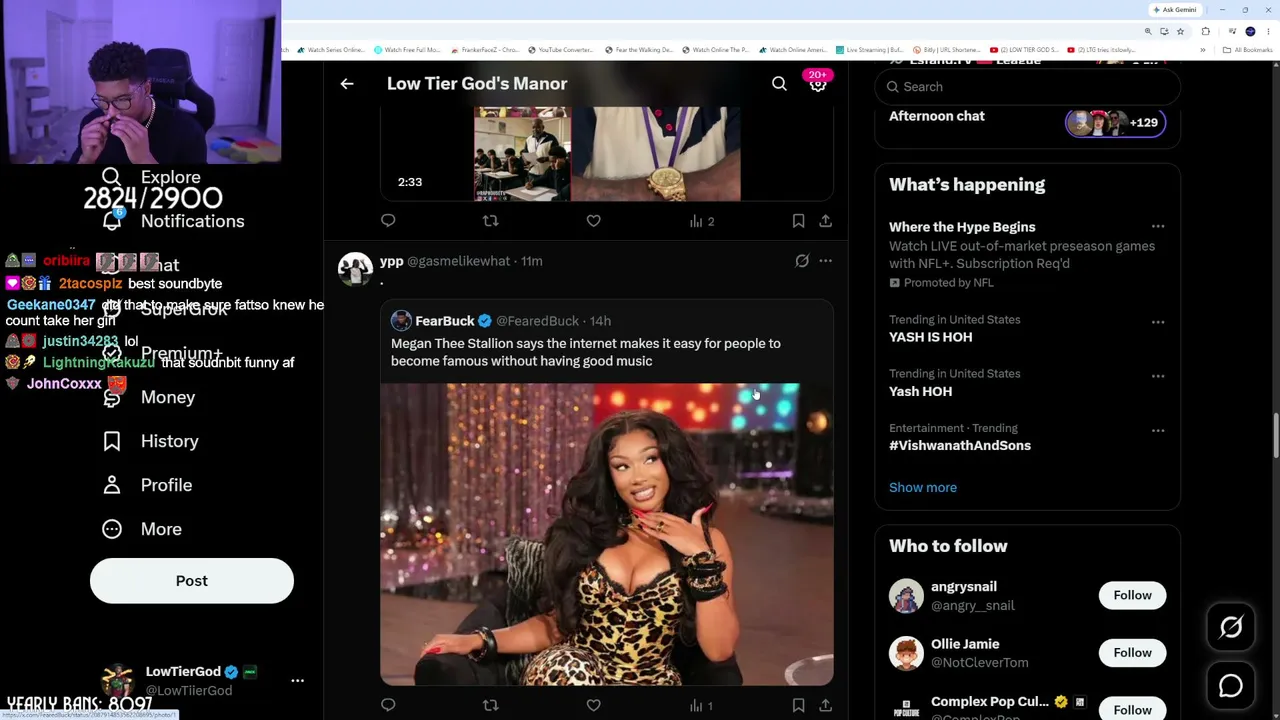Open the Chrome zoom magnifier icon
The height and width of the screenshot is (720, 1280).
pyautogui.click(x=1148, y=32)
